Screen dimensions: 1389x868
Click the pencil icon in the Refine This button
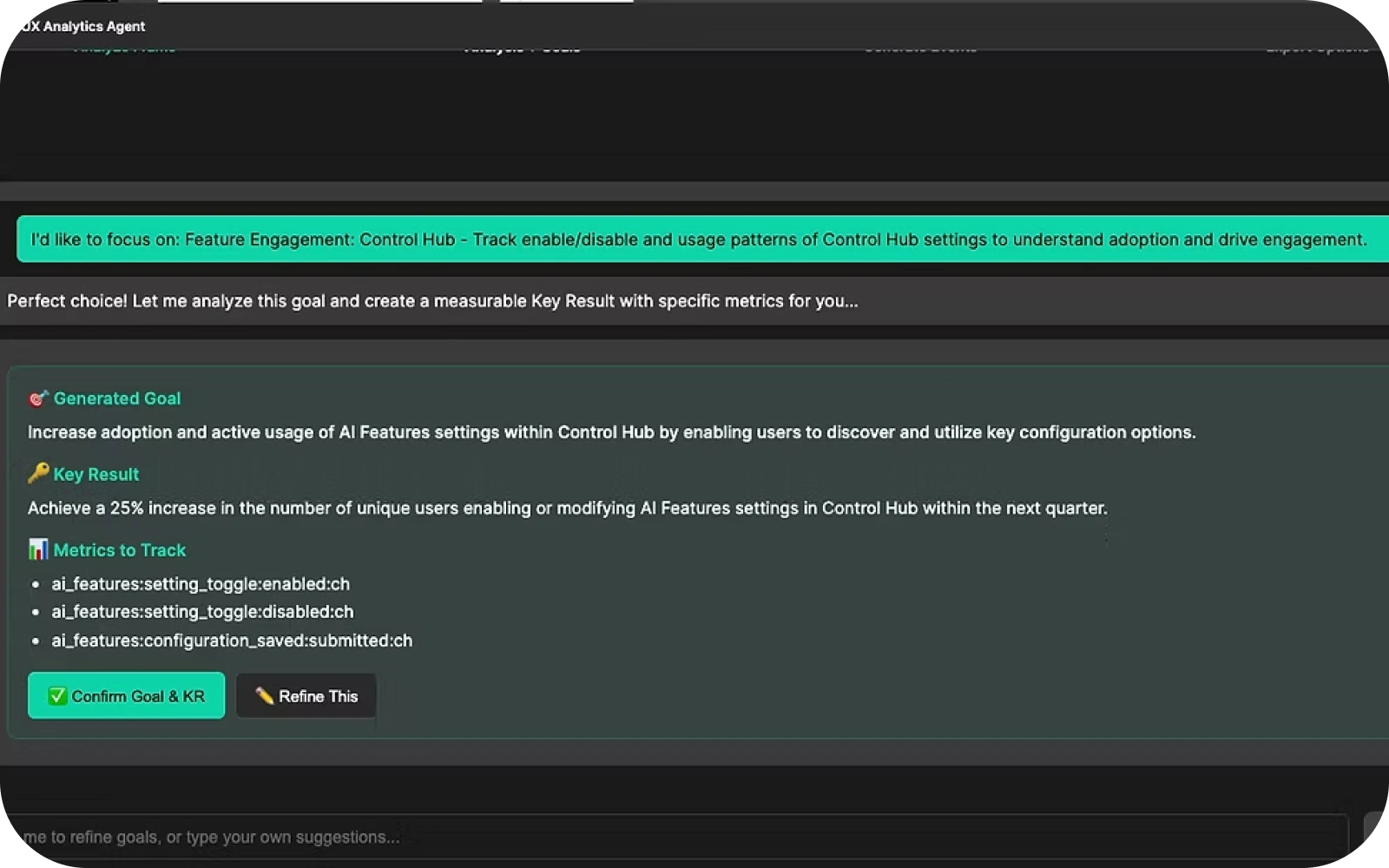[264, 695]
